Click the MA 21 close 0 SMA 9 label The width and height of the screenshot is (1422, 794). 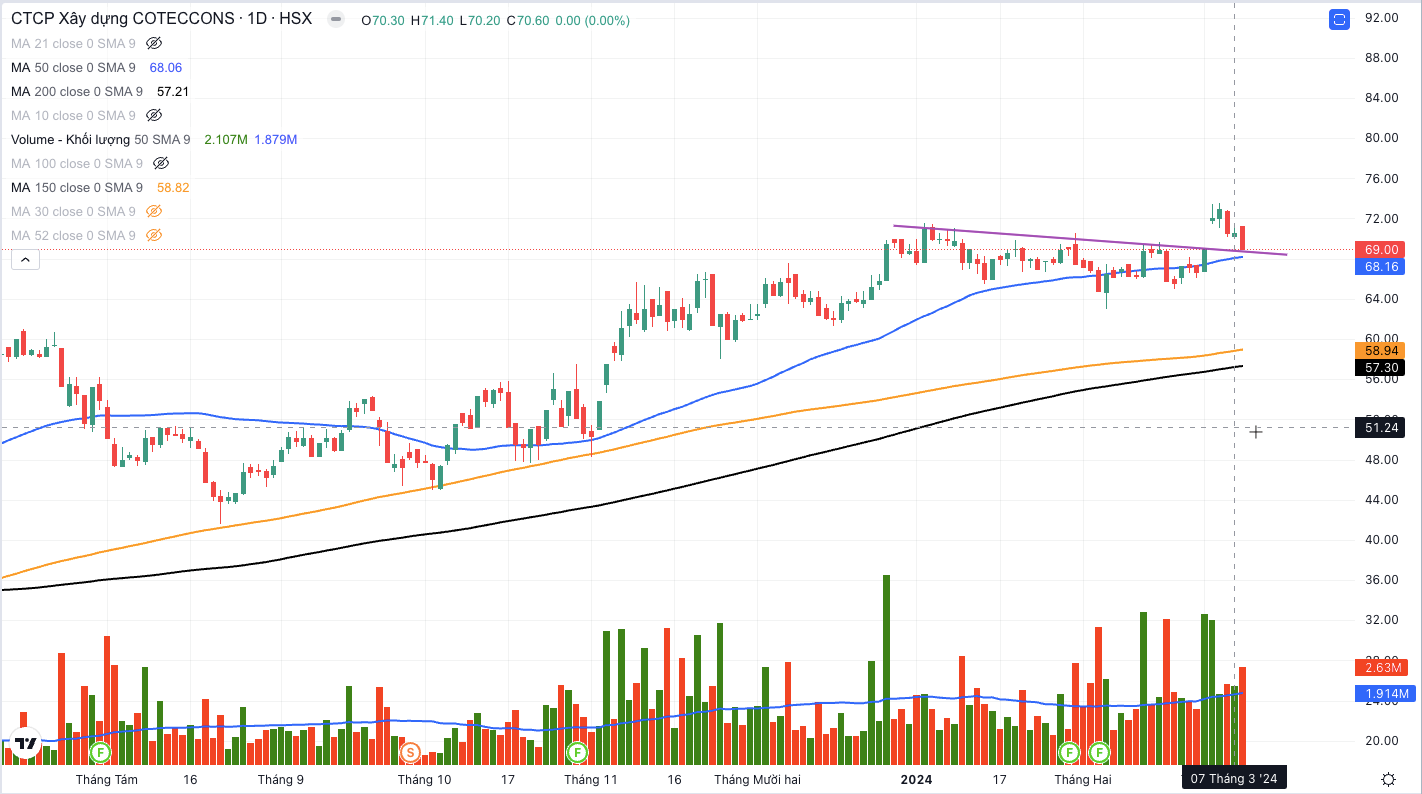(73, 43)
